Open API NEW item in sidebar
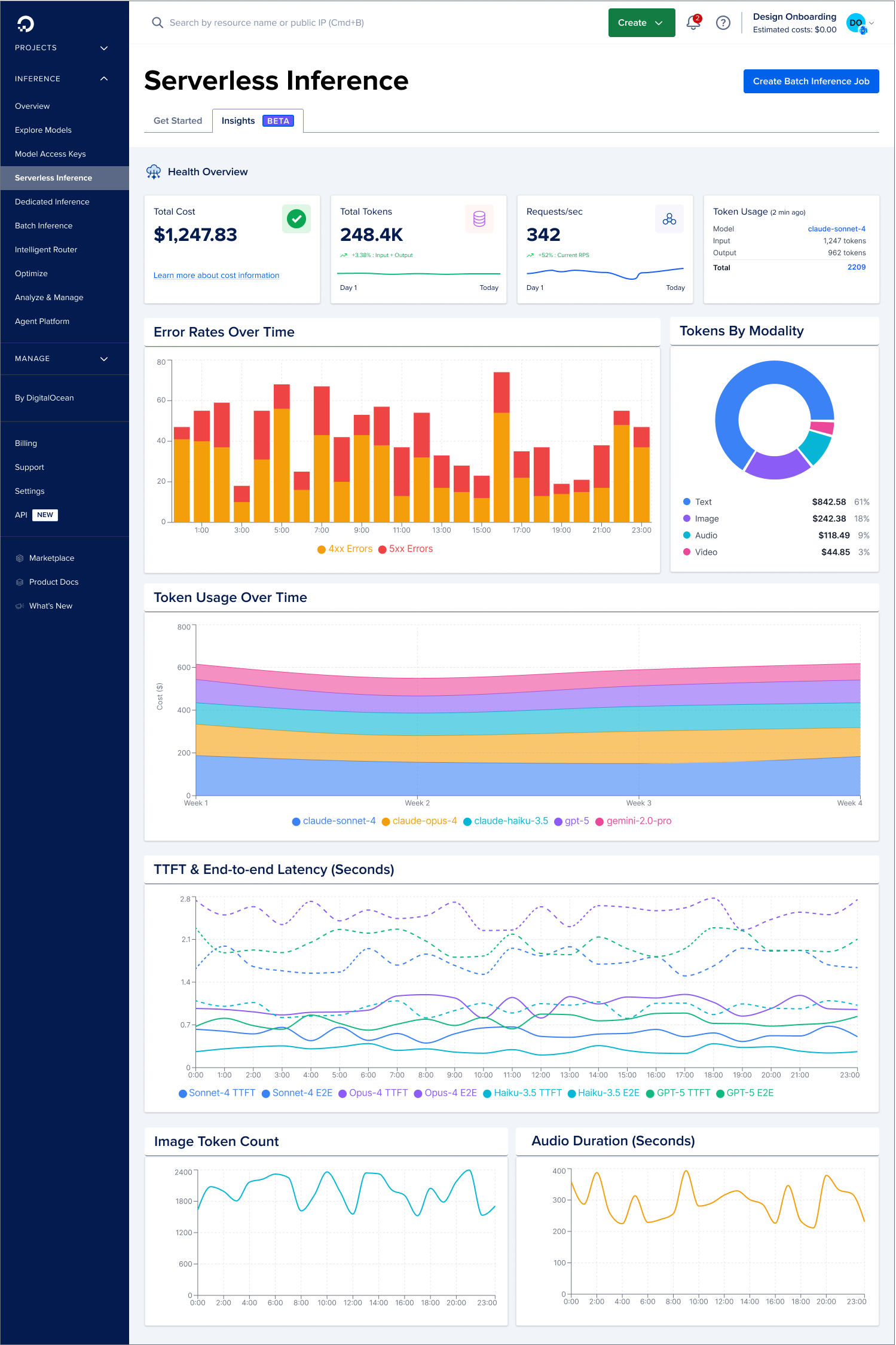The width and height of the screenshot is (896, 1345). pyautogui.click(x=36, y=515)
